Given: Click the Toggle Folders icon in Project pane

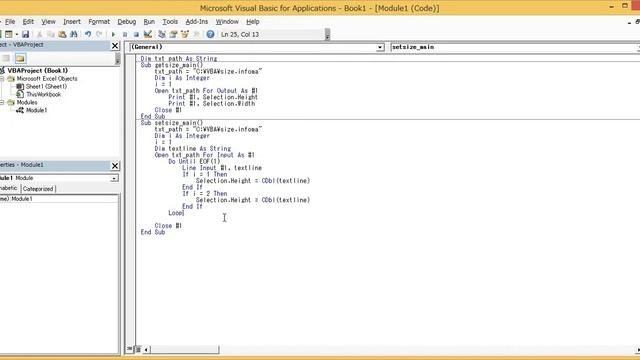Looking at the screenshot, I should tap(20, 58).
